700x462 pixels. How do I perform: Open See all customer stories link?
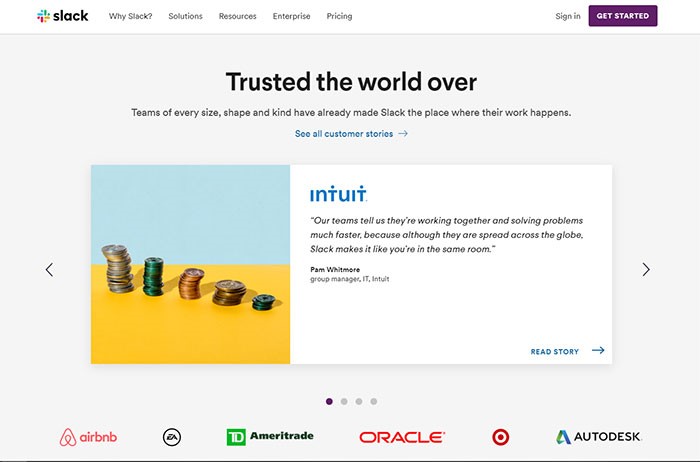(x=351, y=133)
